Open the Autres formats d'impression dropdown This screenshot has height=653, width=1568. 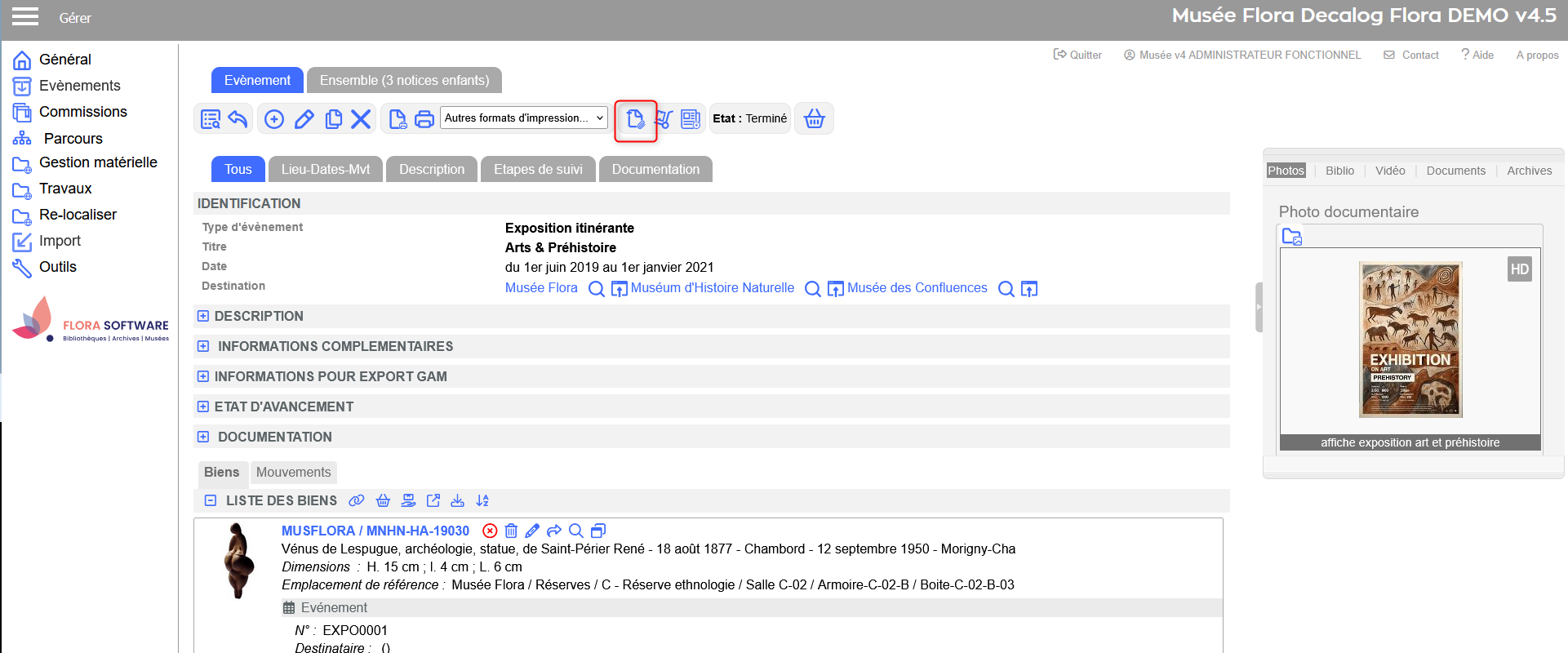tap(524, 118)
